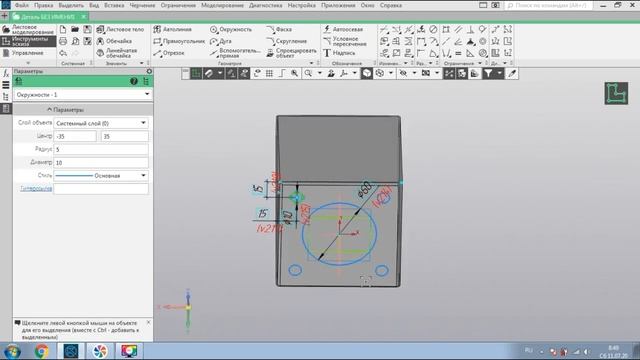Select the Дуга arc tool

(x=221, y=41)
